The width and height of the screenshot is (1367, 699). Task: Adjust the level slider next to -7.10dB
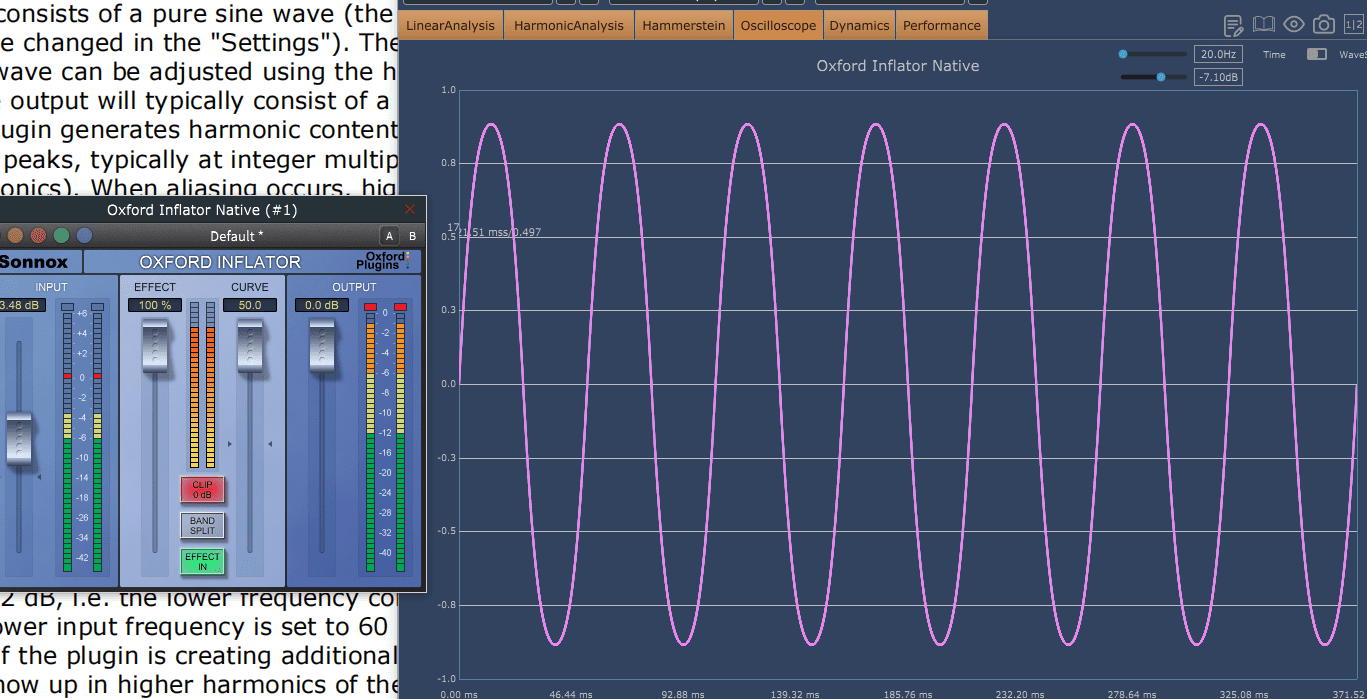[1154, 76]
